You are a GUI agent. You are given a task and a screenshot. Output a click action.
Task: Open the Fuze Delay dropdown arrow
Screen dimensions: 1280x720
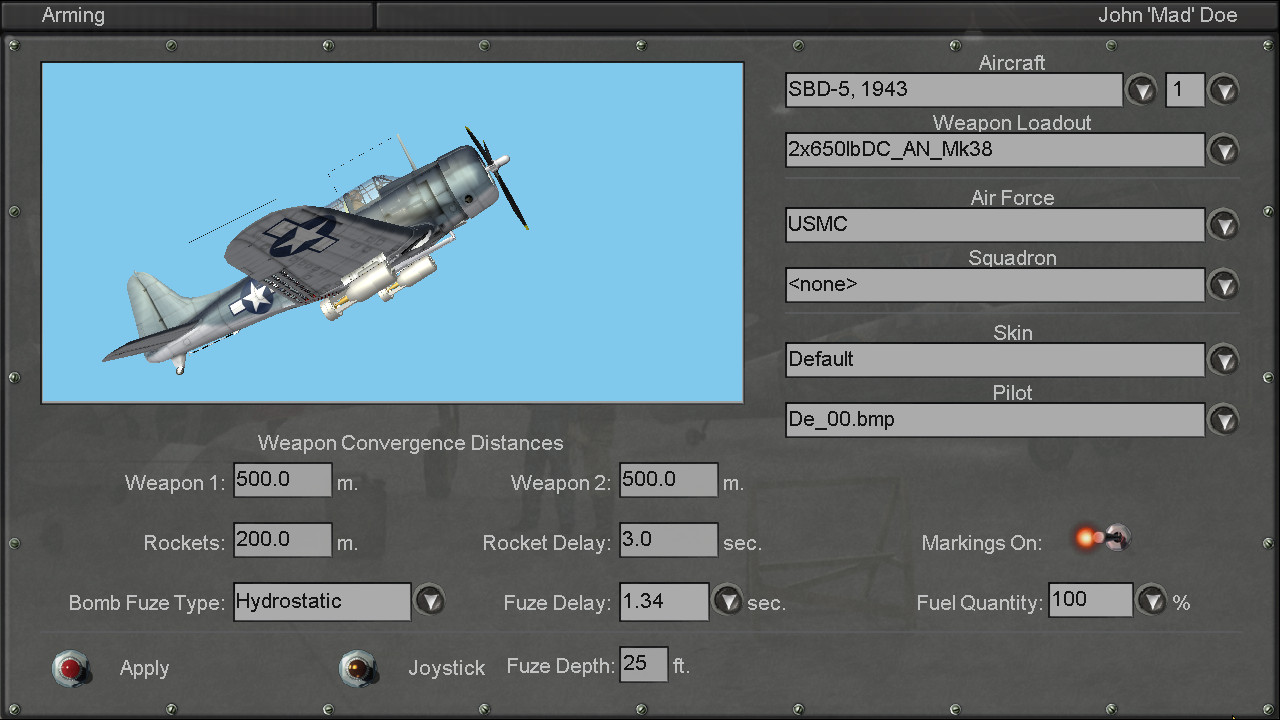pyautogui.click(x=727, y=601)
